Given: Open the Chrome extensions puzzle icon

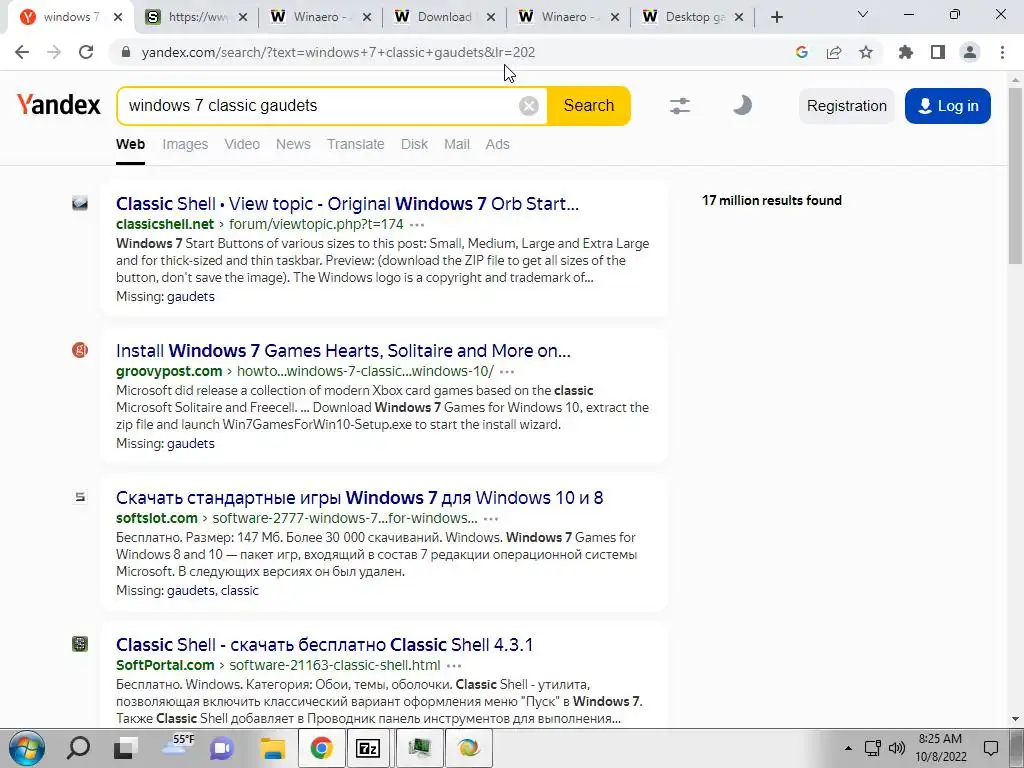Looking at the screenshot, I should [x=906, y=52].
